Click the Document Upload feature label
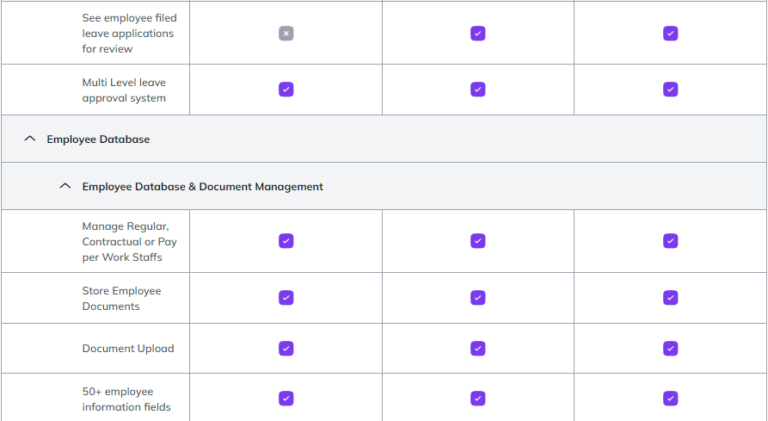 (x=128, y=349)
